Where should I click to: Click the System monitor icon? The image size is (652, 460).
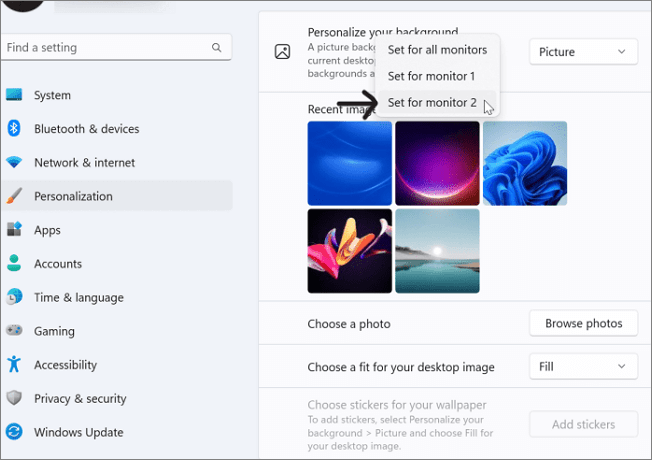pos(14,95)
